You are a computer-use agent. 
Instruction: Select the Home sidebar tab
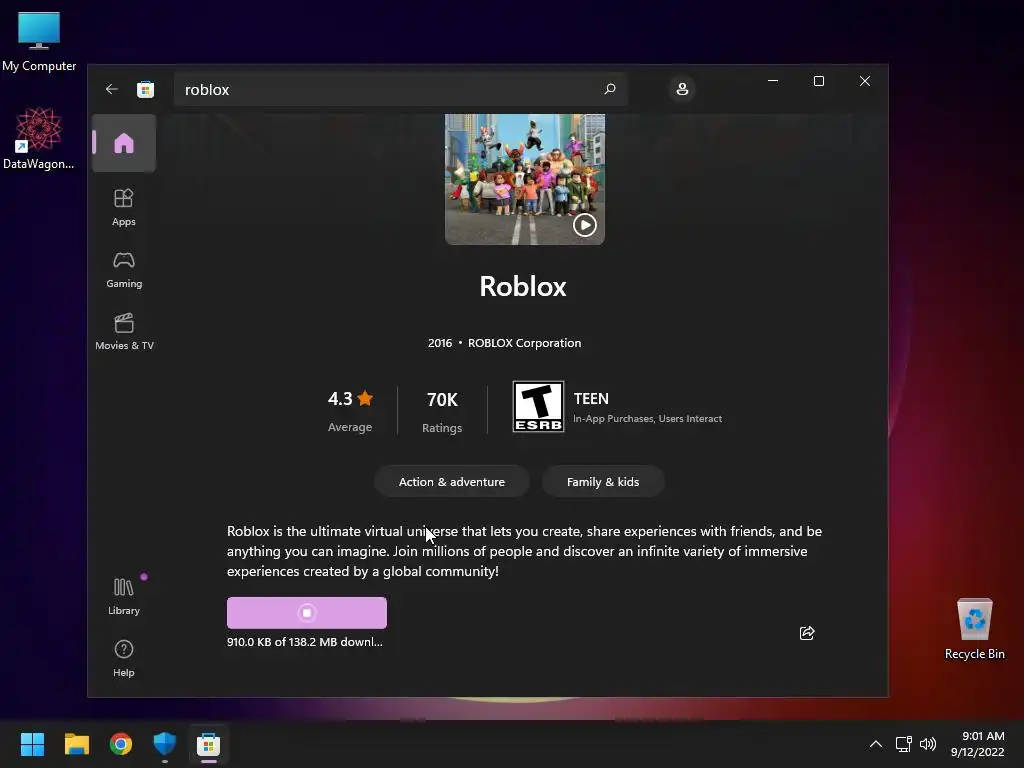123,143
